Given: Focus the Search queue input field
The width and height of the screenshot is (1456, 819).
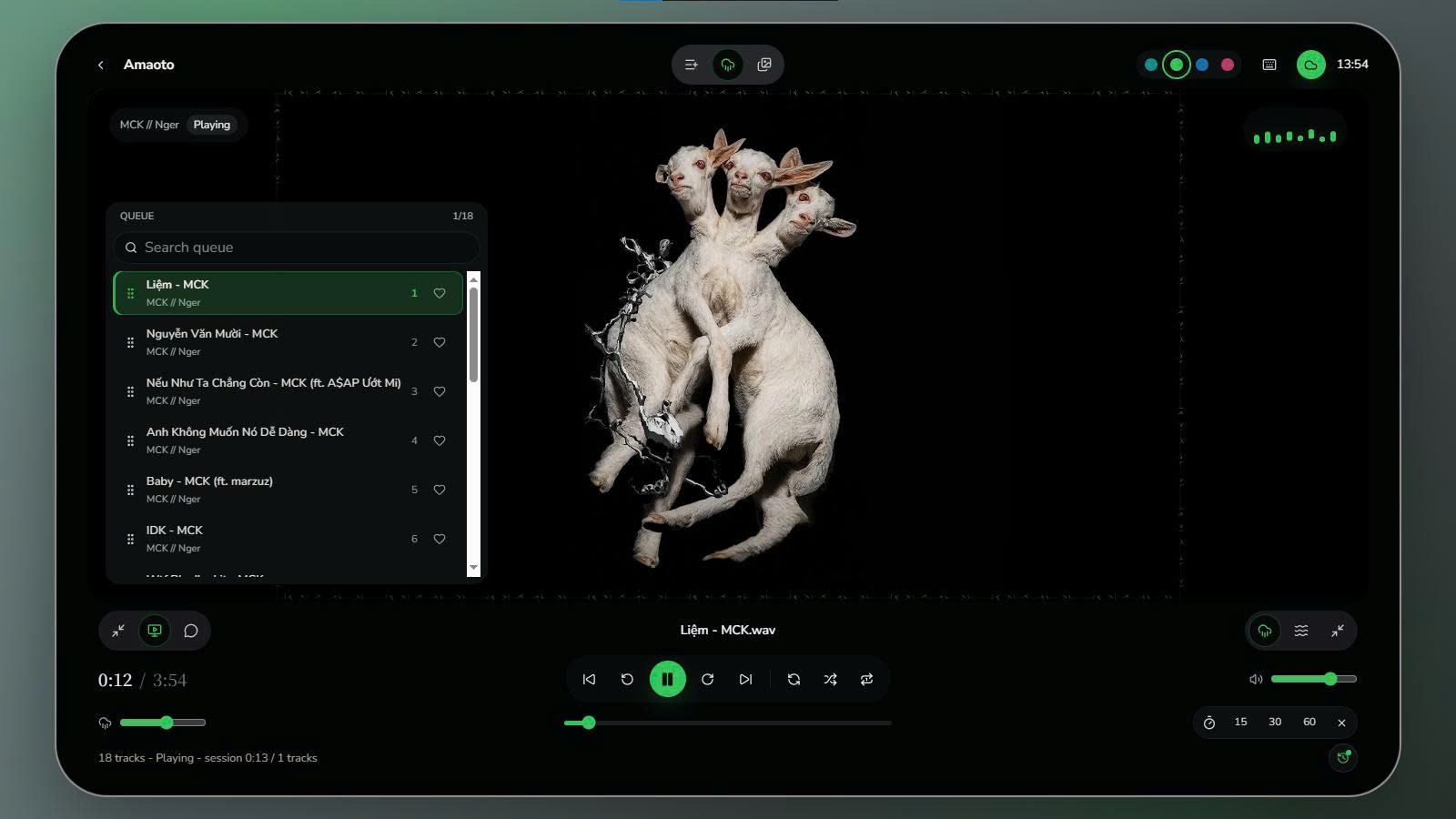Looking at the screenshot, I should [297, 248].
